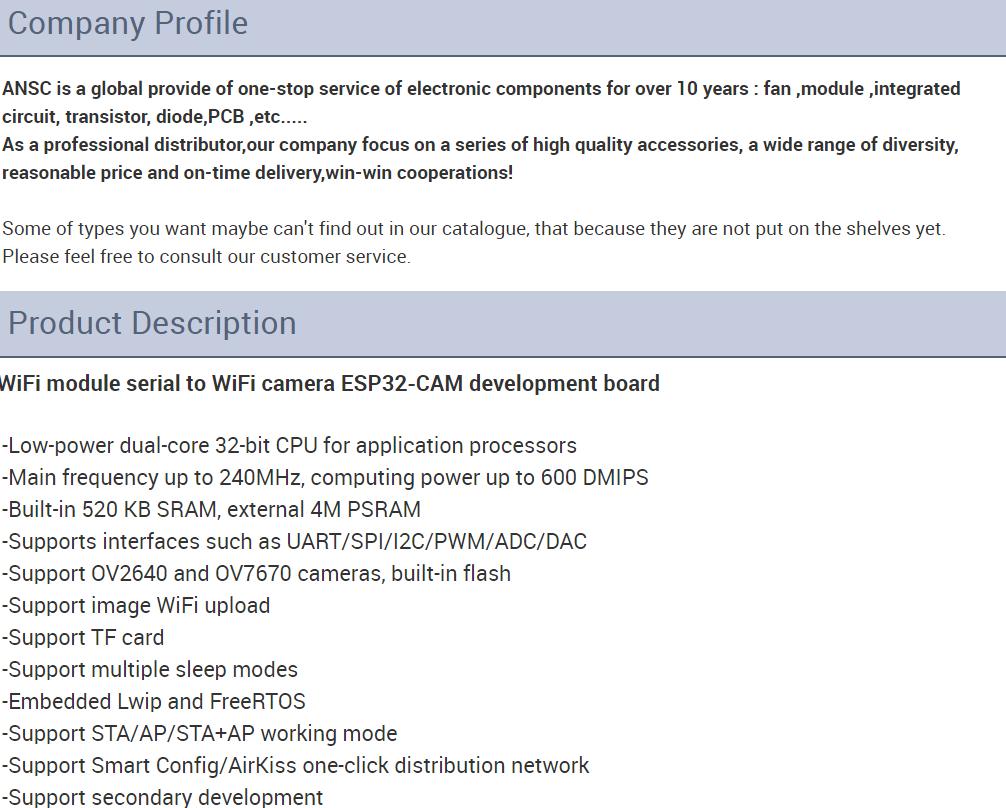Click the sentence starting "Some of types you want"
This screenshot has height=808, width=1006.
point(474,229)
